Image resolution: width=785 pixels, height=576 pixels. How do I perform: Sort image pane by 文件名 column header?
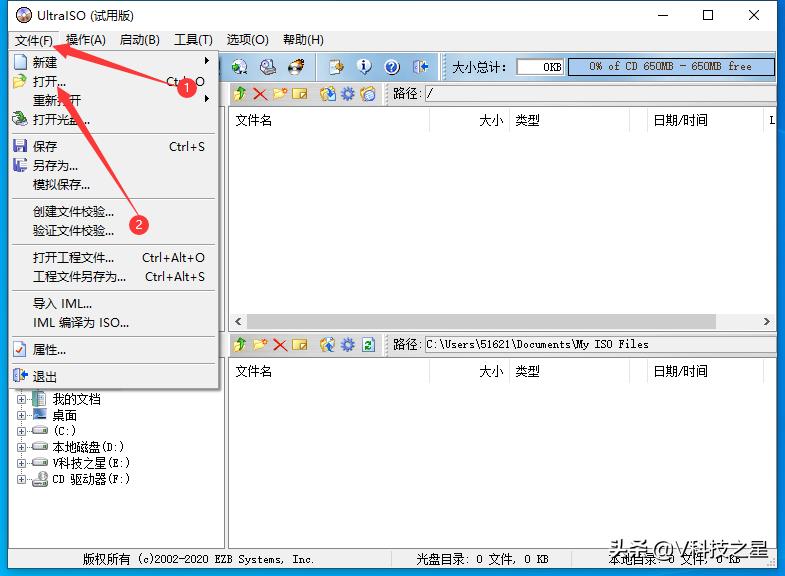tap(329, 120)
